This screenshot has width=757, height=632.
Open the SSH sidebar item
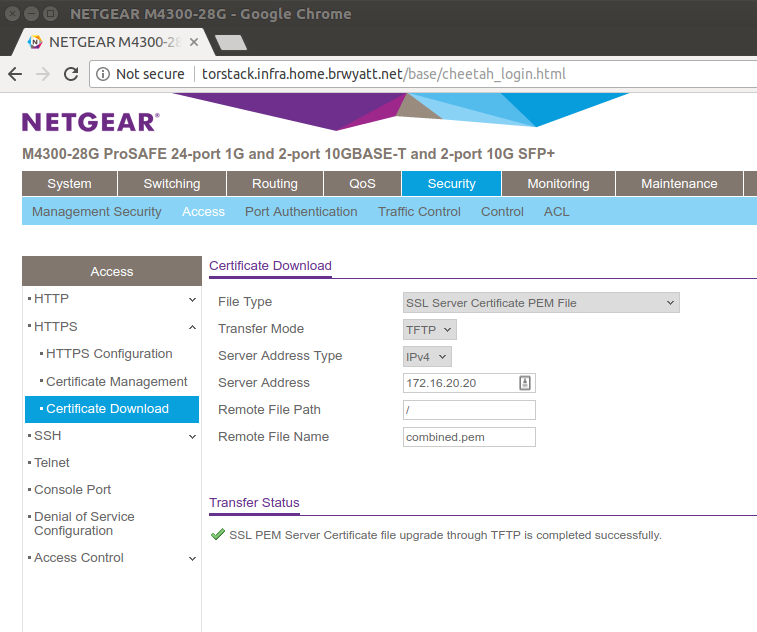(x=47, y=436)
